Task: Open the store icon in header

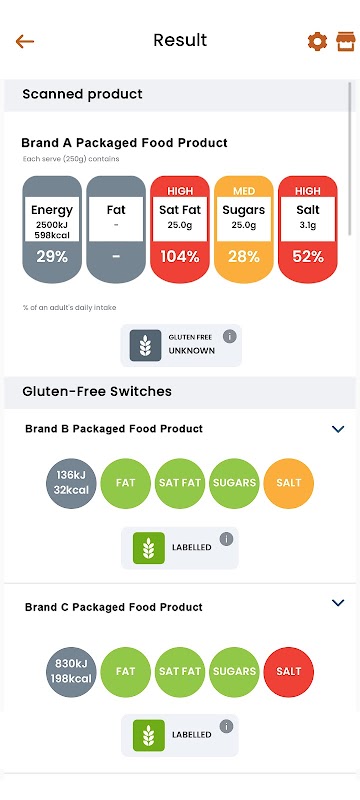Action: [346, 41]
